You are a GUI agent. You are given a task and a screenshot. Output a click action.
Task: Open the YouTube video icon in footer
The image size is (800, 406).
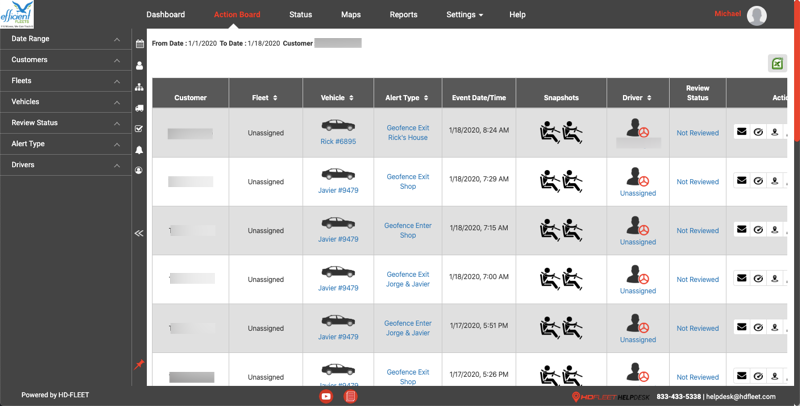tap(326, 396)
